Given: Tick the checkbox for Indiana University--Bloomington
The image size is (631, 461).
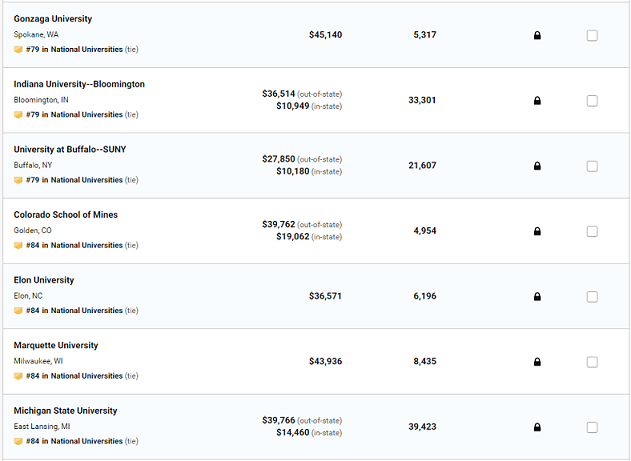Looking at the screenshot, I should [x=592, y=101].
